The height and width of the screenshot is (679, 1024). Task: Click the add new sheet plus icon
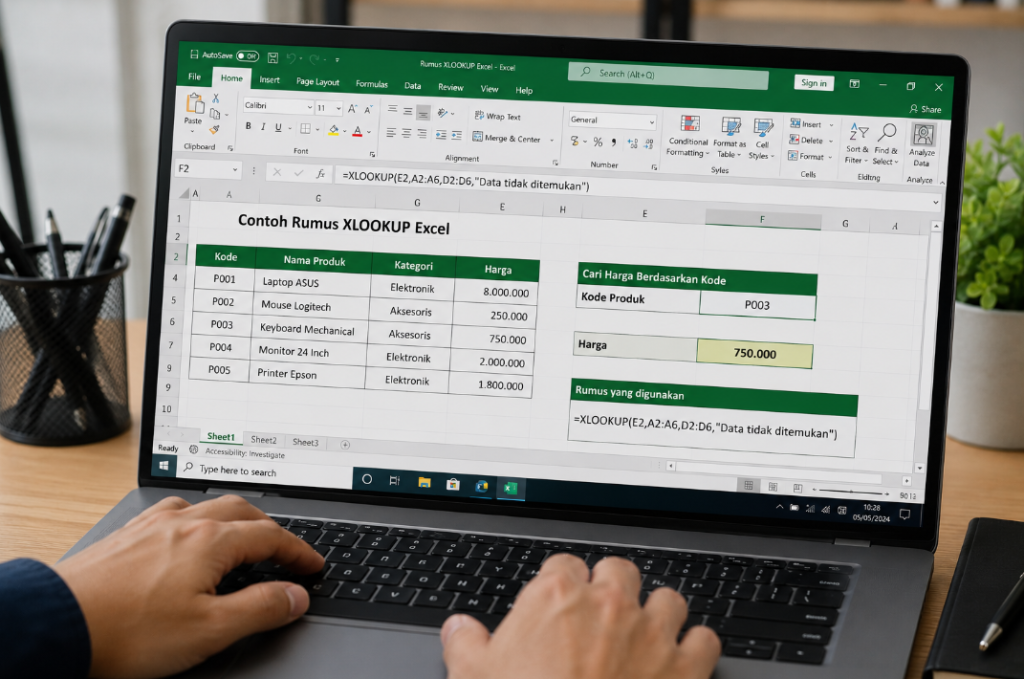click(x=345, y=445)
